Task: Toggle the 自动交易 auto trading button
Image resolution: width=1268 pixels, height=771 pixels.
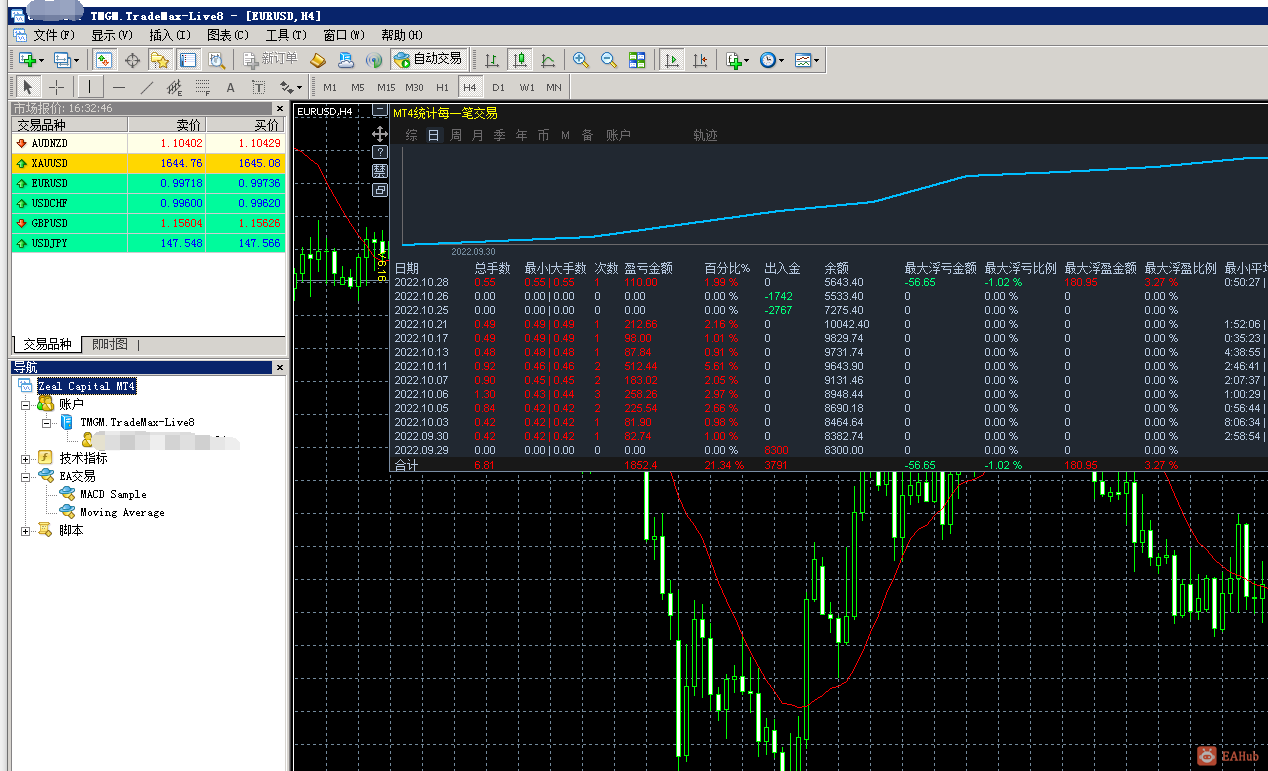Action: coord(428,60)
